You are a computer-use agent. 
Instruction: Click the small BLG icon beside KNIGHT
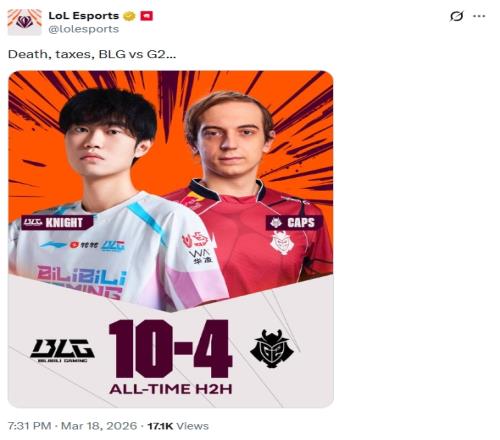(x=33, y=222)
